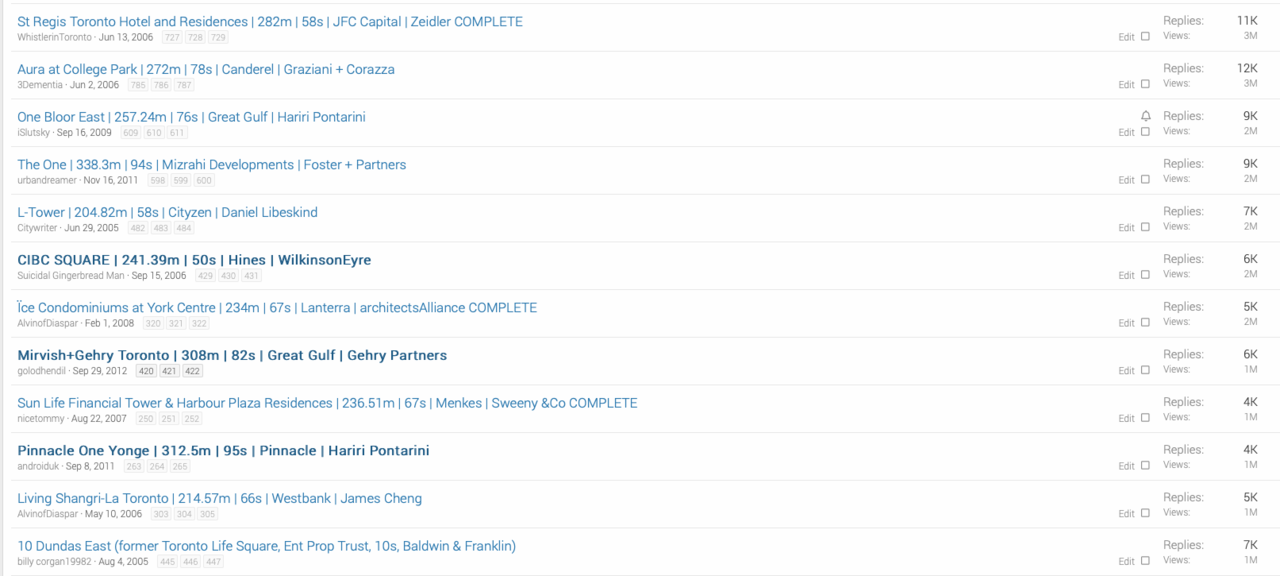Open page 610 of One Bloor East
The image size is (1280, 576).
[x=153, y=133]
